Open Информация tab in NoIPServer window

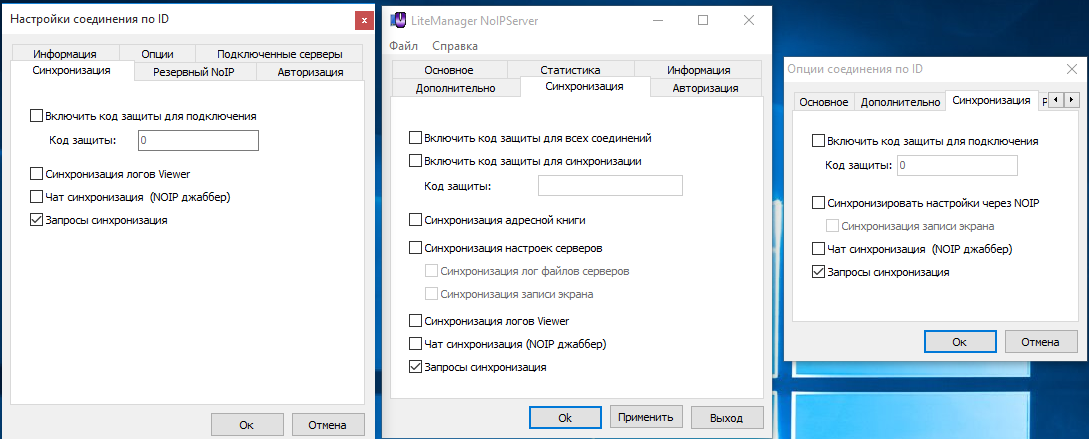(698, 69)
